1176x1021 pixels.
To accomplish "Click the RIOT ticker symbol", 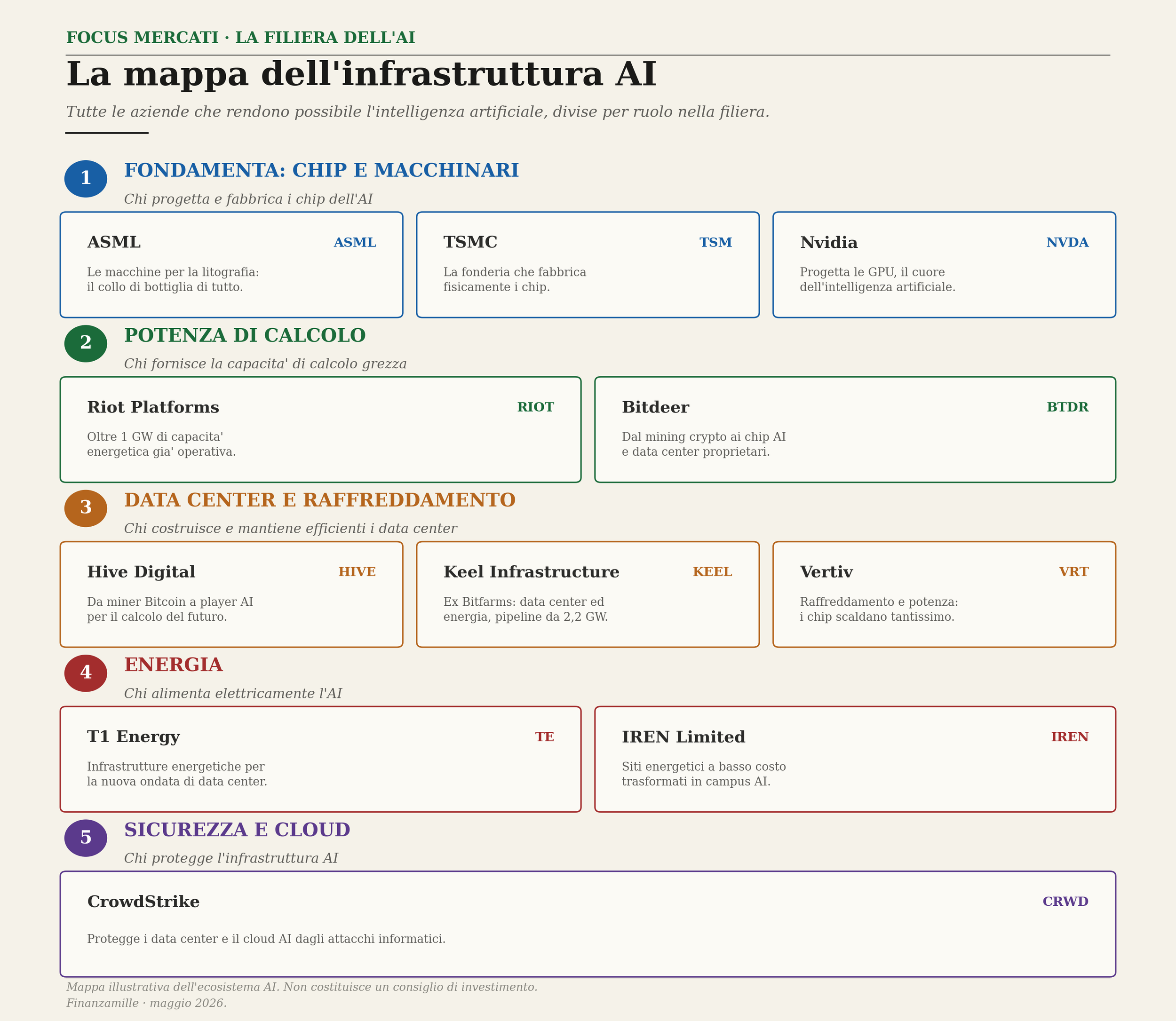I will tap(535, 407).
